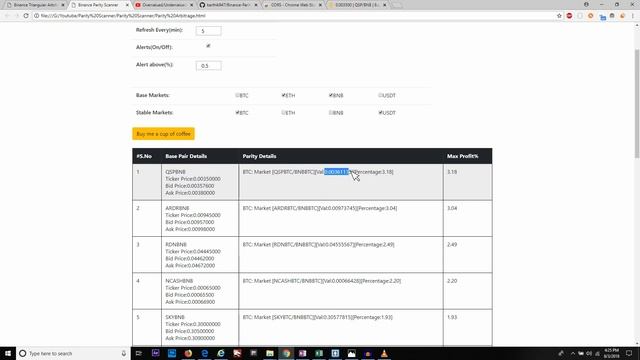The image size is (640, 360).
Task: Close the Binance Parity Scanner tab
Action: 127,5
